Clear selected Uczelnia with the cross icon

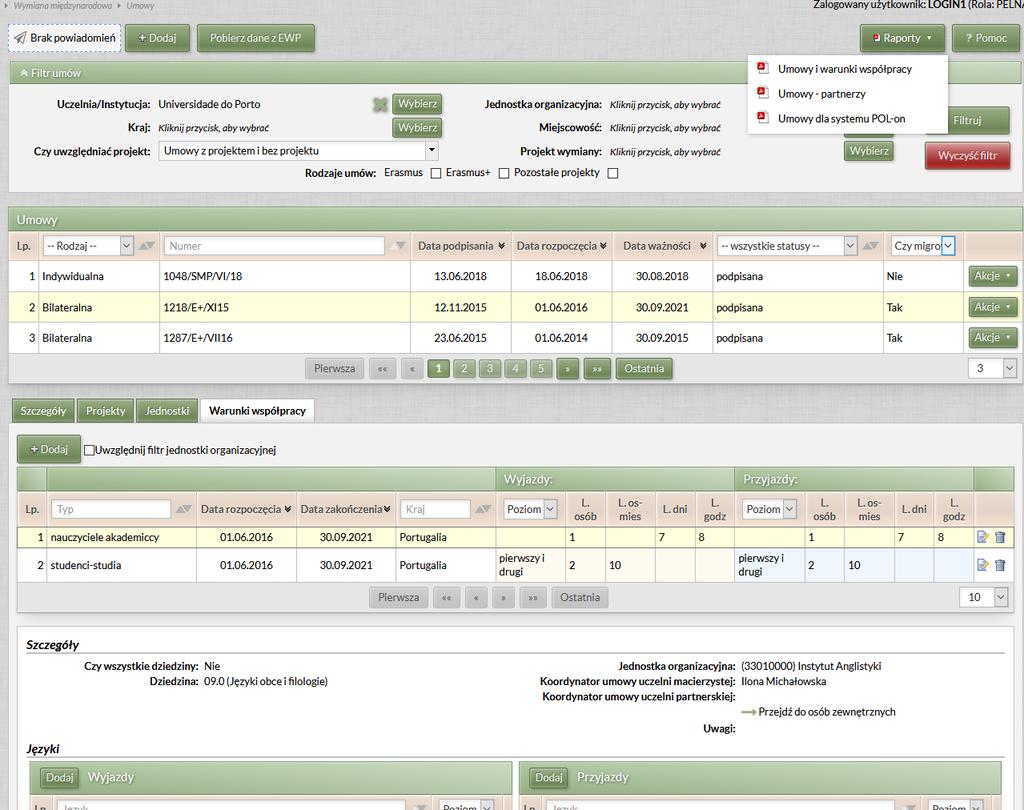pyautogui.click(x=379, y=105)
